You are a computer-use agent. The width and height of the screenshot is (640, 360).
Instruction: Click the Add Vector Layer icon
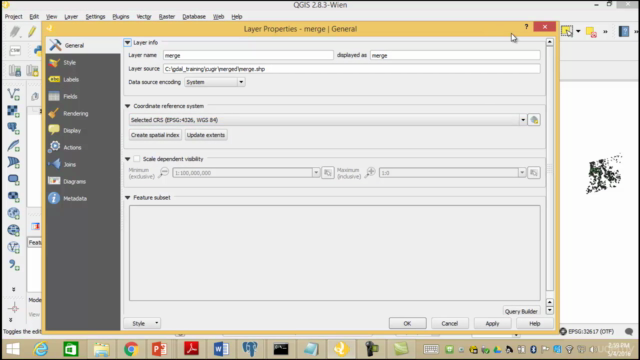coord(13,94)
